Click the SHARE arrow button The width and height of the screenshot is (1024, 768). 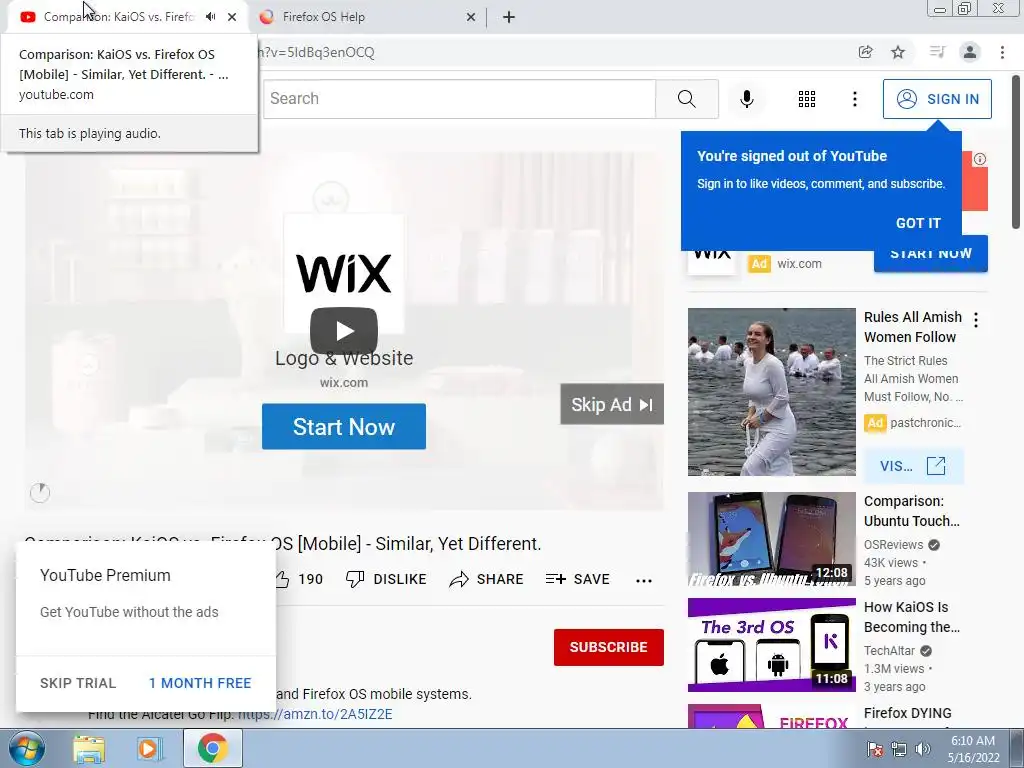click(487, 579)
